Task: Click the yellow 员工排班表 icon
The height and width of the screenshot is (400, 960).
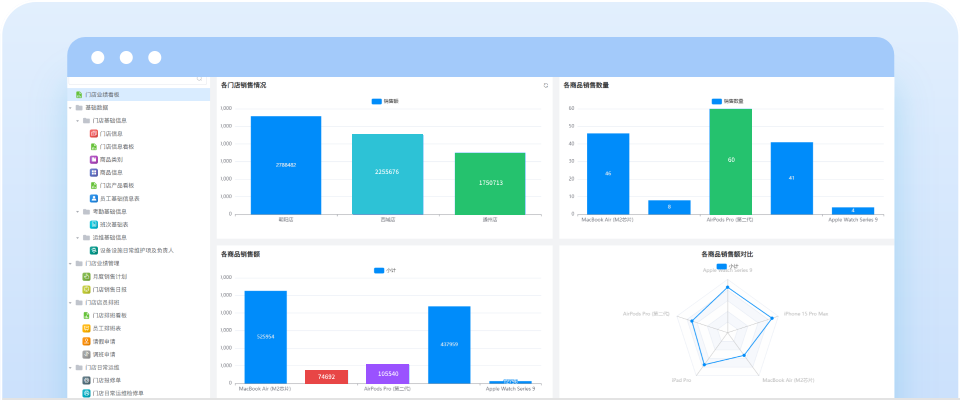Action: [x=86, y=328]
